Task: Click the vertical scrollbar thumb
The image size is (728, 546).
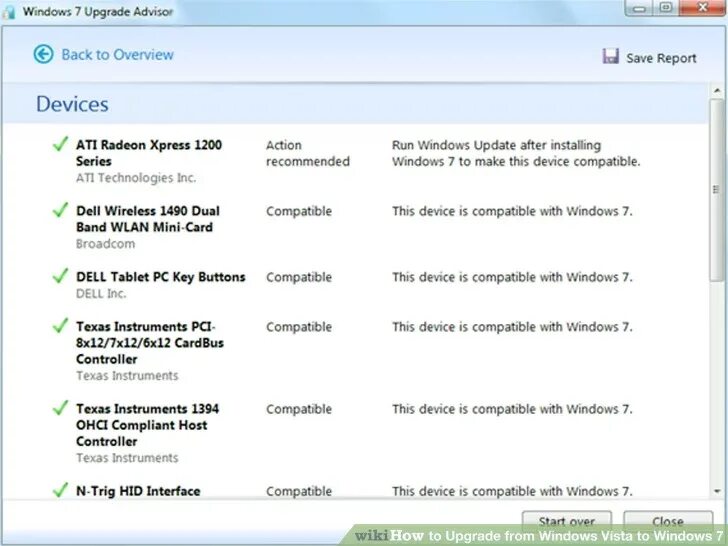Action: point(717,190)
